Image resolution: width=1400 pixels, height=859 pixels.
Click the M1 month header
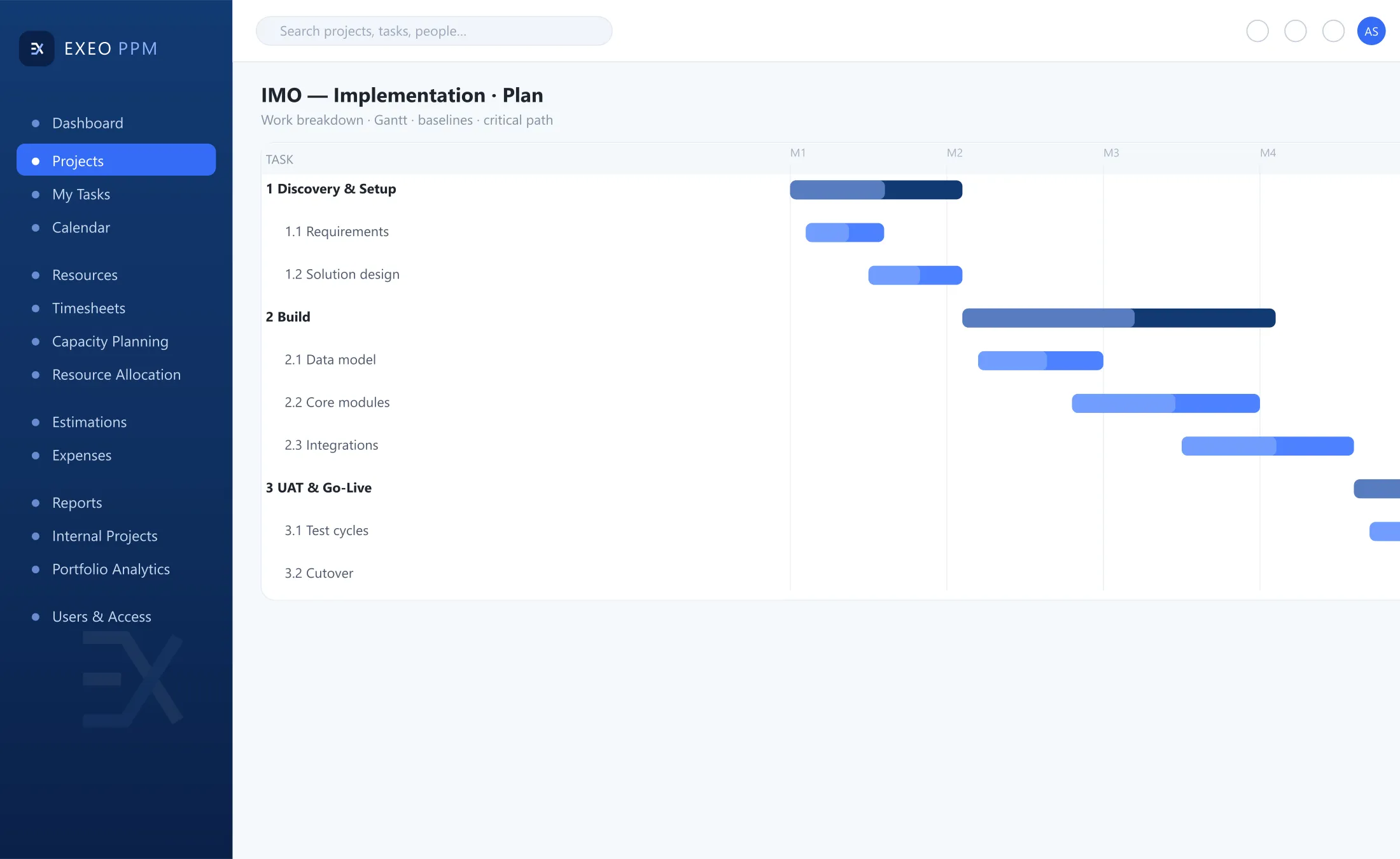coord(798,153)
